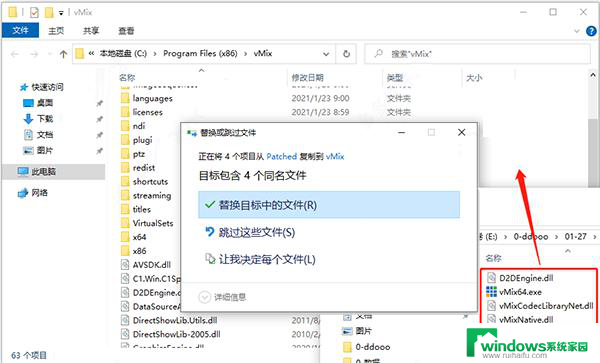Click Program Files (x86) in address path
This screenshot has width=600, height=363.
pos(200,54)
